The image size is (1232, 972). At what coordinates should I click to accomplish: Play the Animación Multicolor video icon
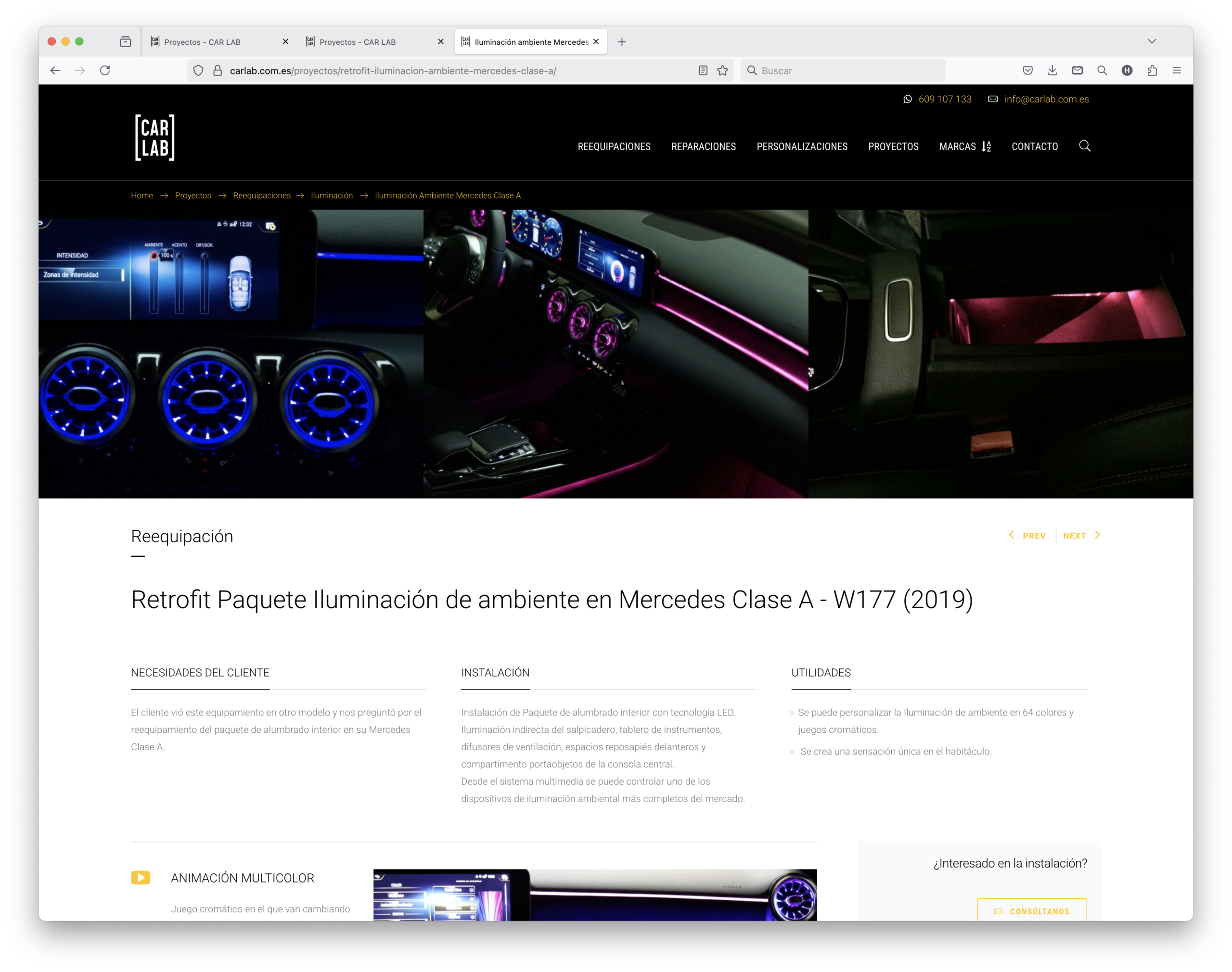[141, 878]
